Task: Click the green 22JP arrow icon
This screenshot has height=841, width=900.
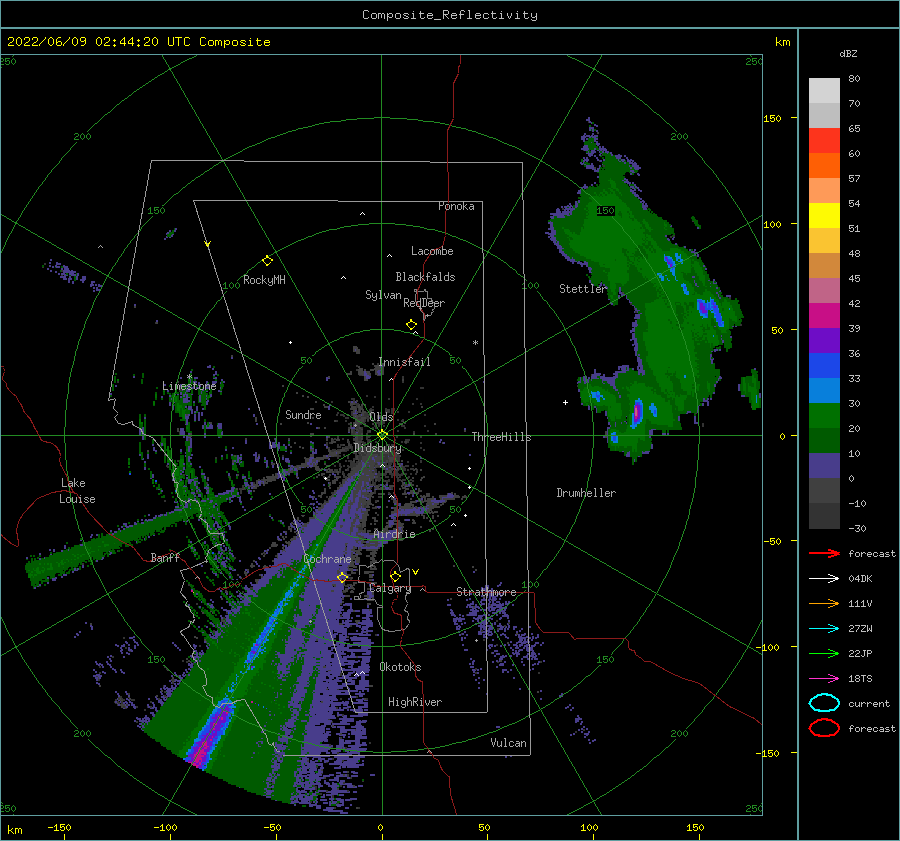Action: pyautogui.click(x=824, y=653)
